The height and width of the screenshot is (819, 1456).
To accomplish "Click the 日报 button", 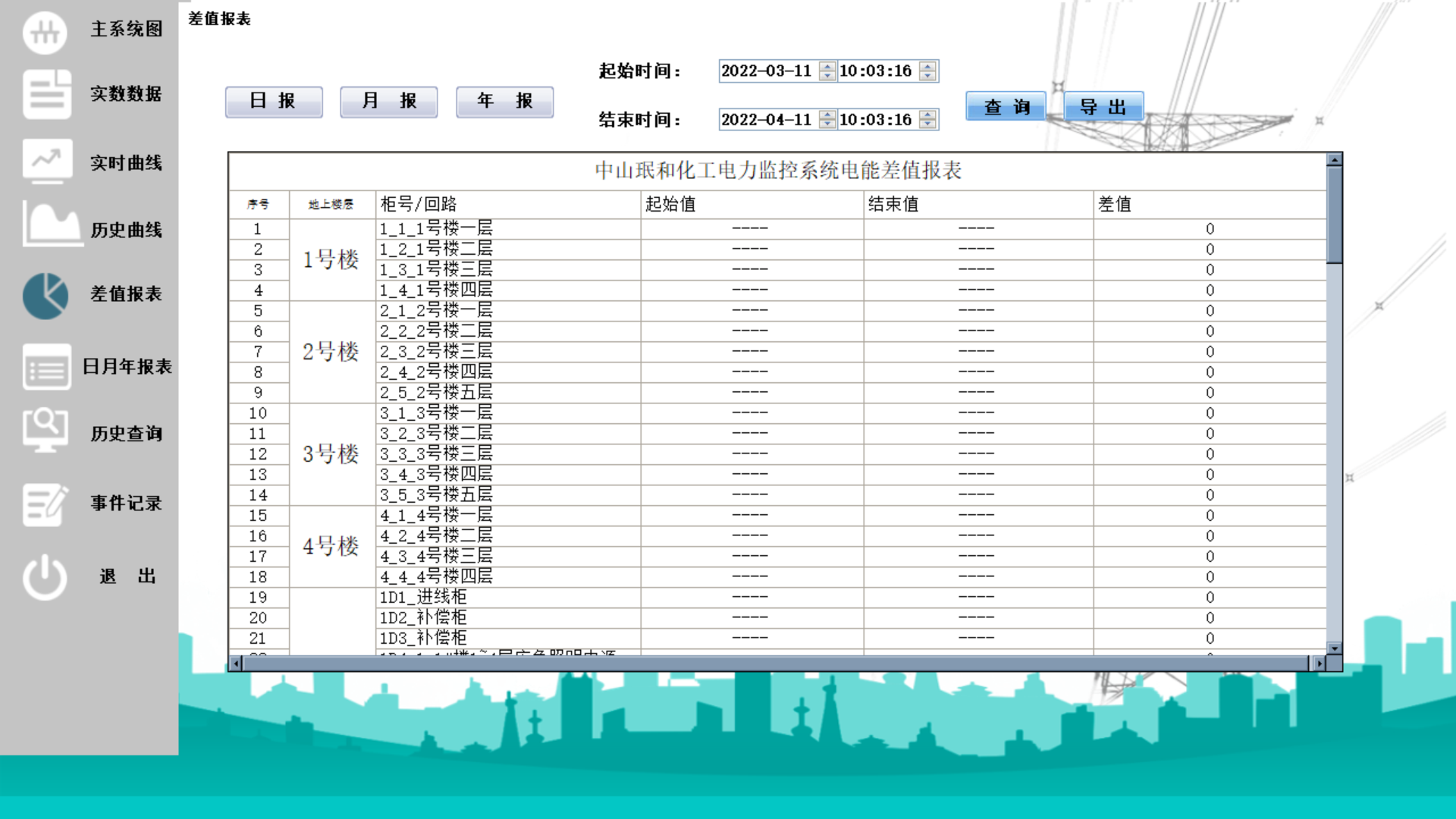I will [x=273, y=101].
